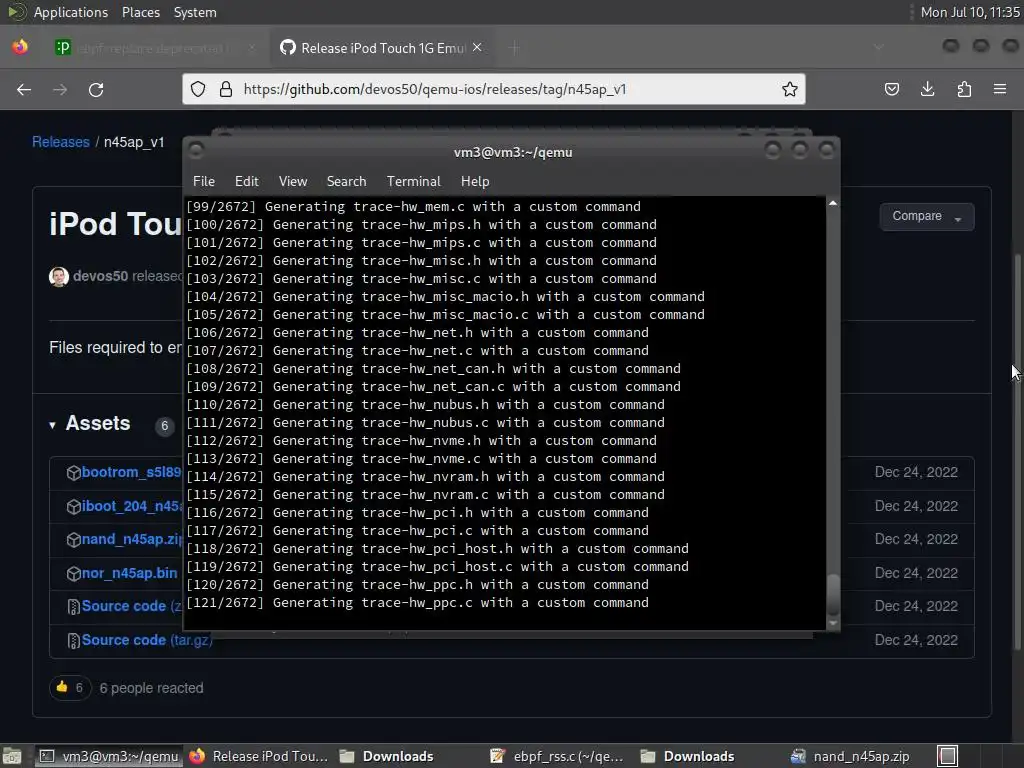Image resolution: width=1024 pixels, height=768 pixels.
Task: Click line 121 trace-hw_ppc.c in terminal
Action: point(418,602)
